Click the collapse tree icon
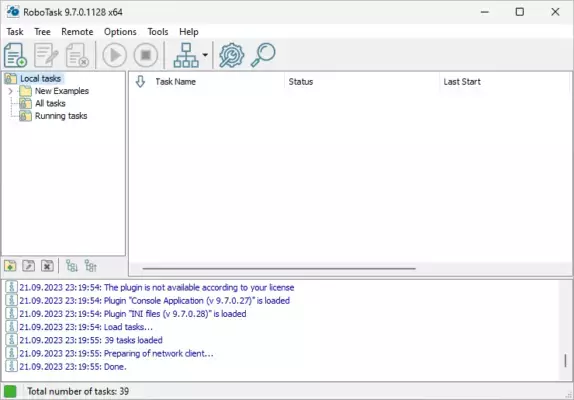 [x=90, y=266]
